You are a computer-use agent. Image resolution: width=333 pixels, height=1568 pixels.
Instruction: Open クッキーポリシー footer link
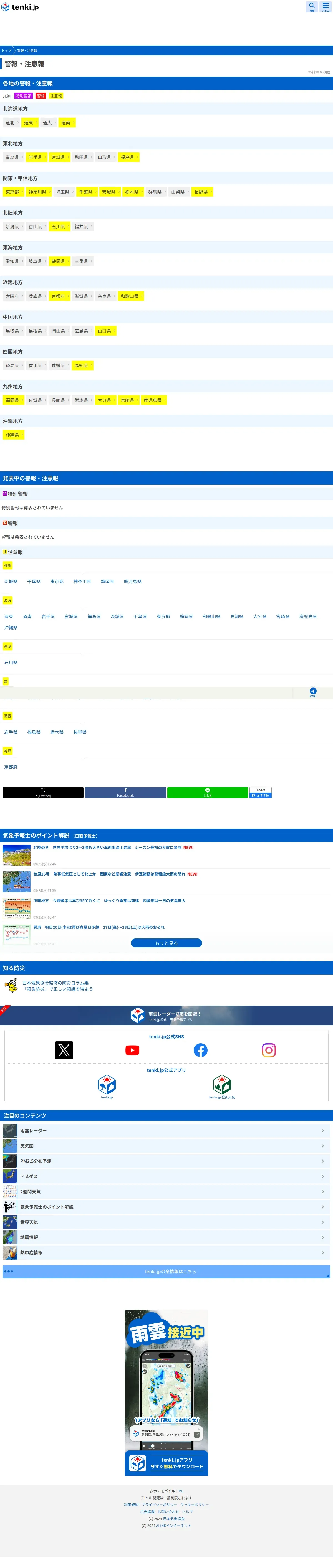coord(194,1504)
